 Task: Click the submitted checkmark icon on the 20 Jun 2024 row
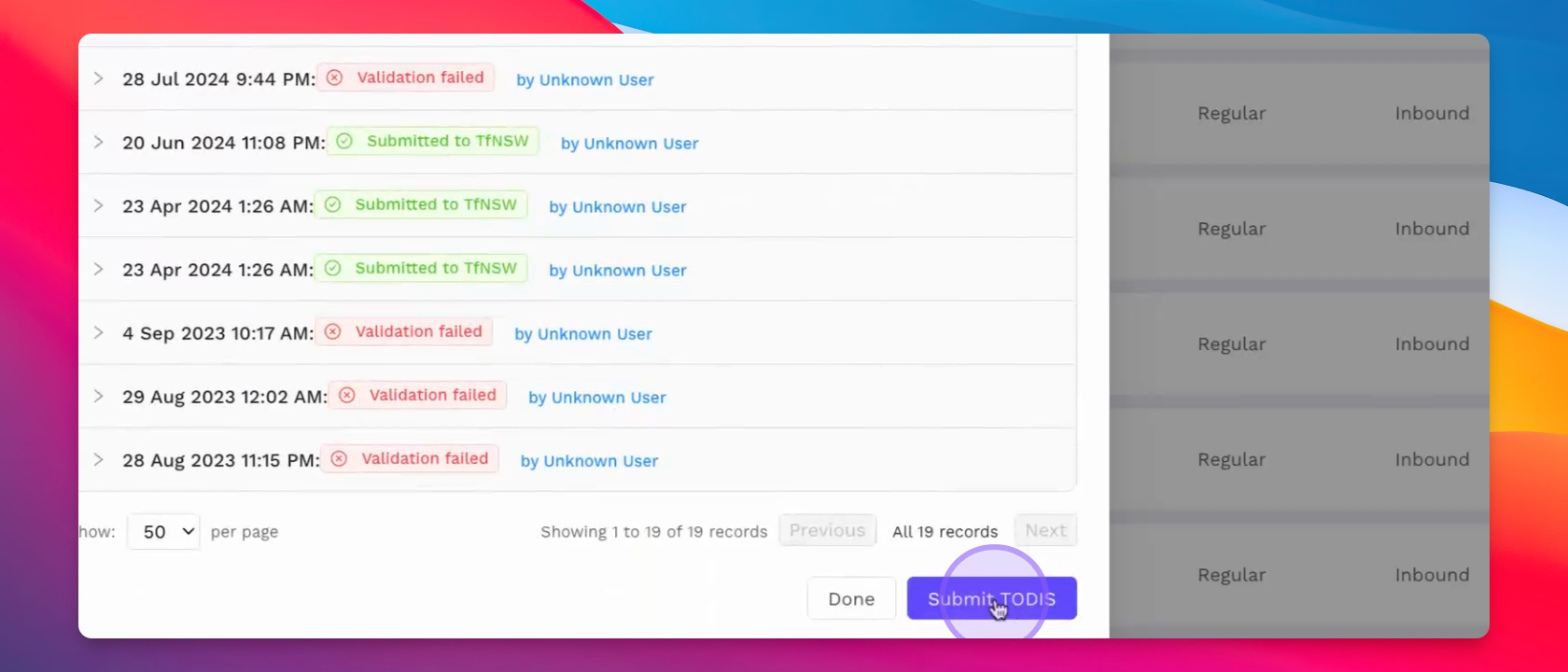coord(344,141)
